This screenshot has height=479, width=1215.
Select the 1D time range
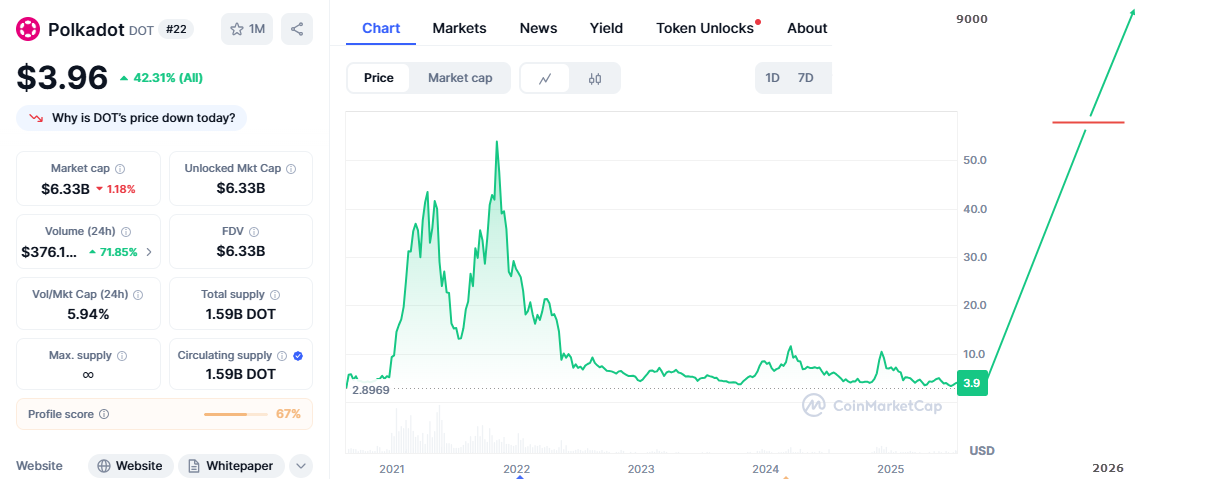click(773, 78)
